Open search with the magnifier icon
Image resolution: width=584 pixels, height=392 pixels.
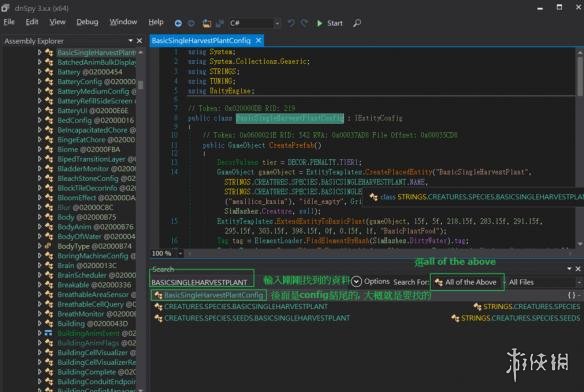click(357, 23)
